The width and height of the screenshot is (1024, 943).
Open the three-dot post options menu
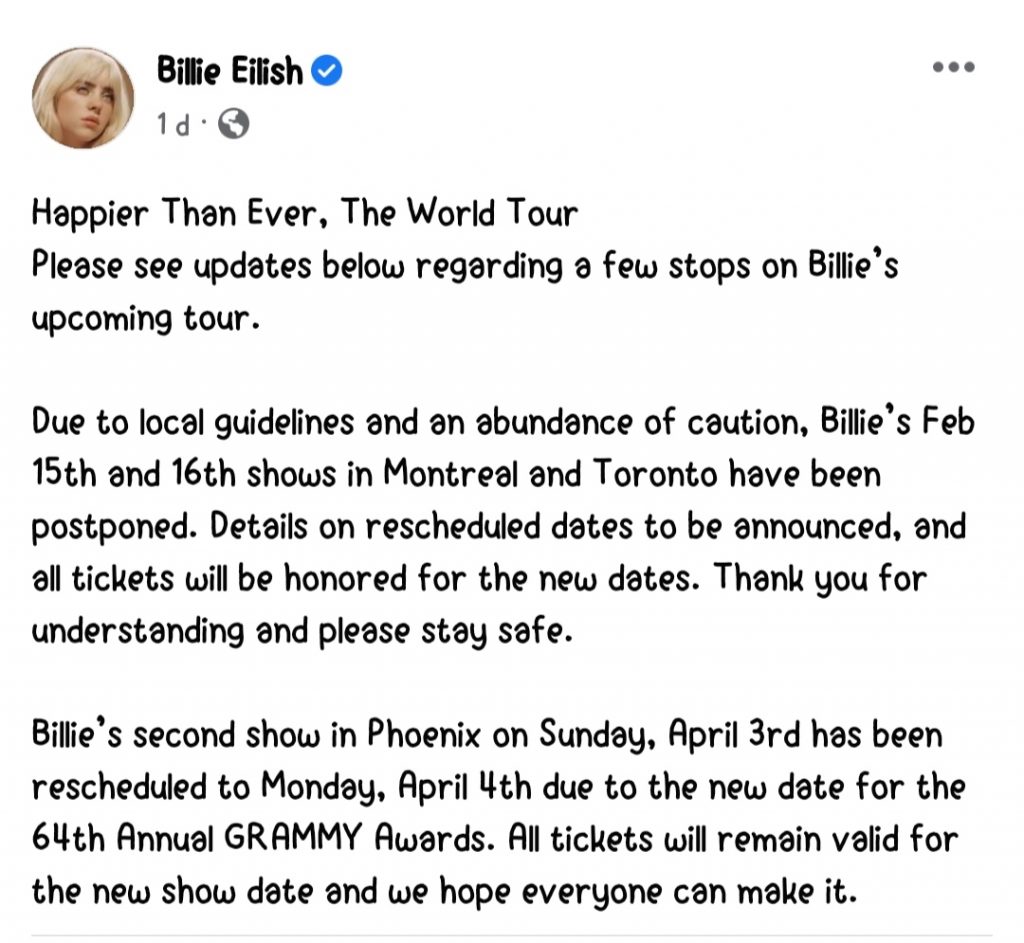pos(952,69)
